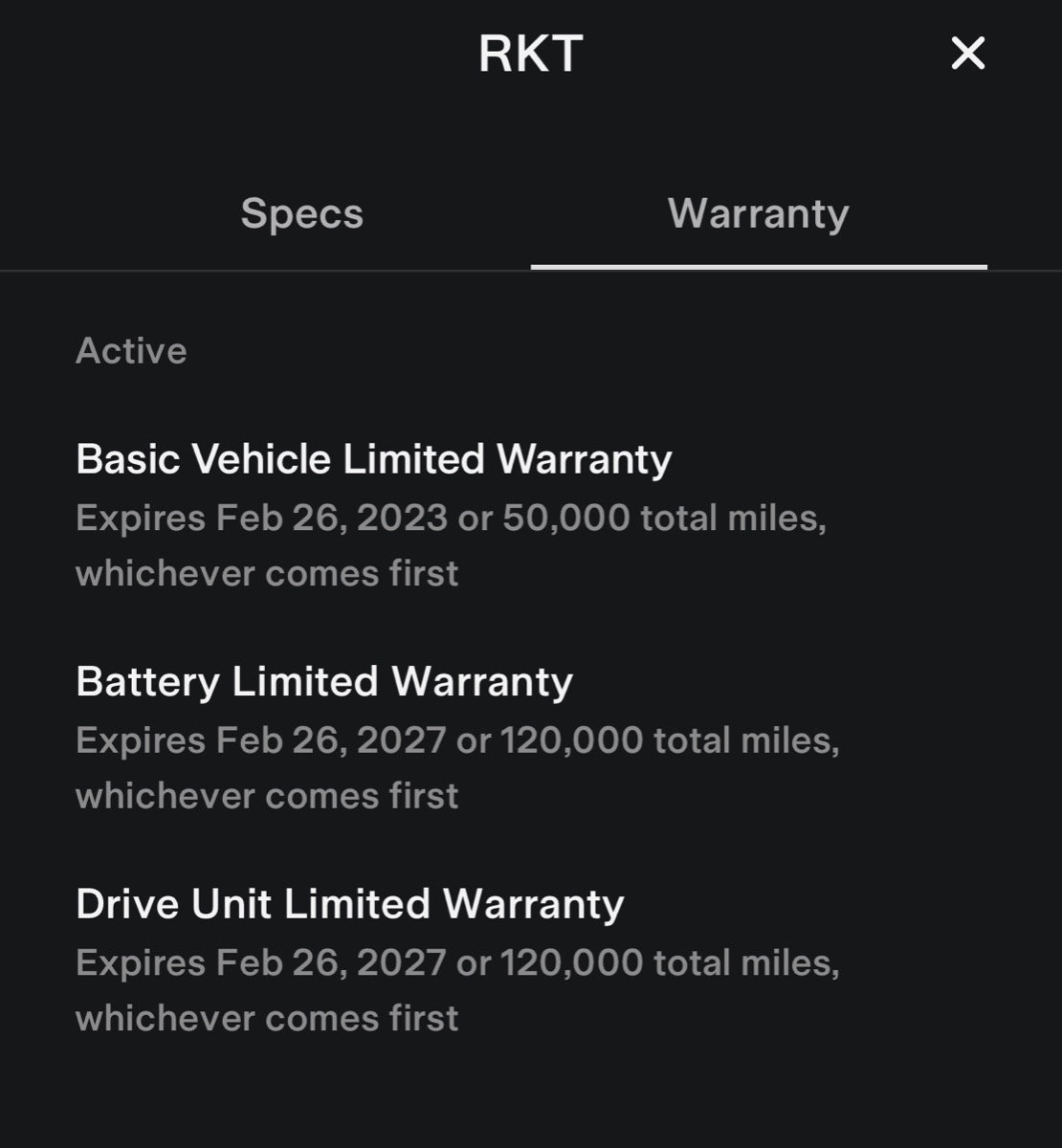This screenshot has width=1062, height=1148.
Task: Click 'whichever comes first' under Drive Unit warranty
Action: [x=267, y=1018]
